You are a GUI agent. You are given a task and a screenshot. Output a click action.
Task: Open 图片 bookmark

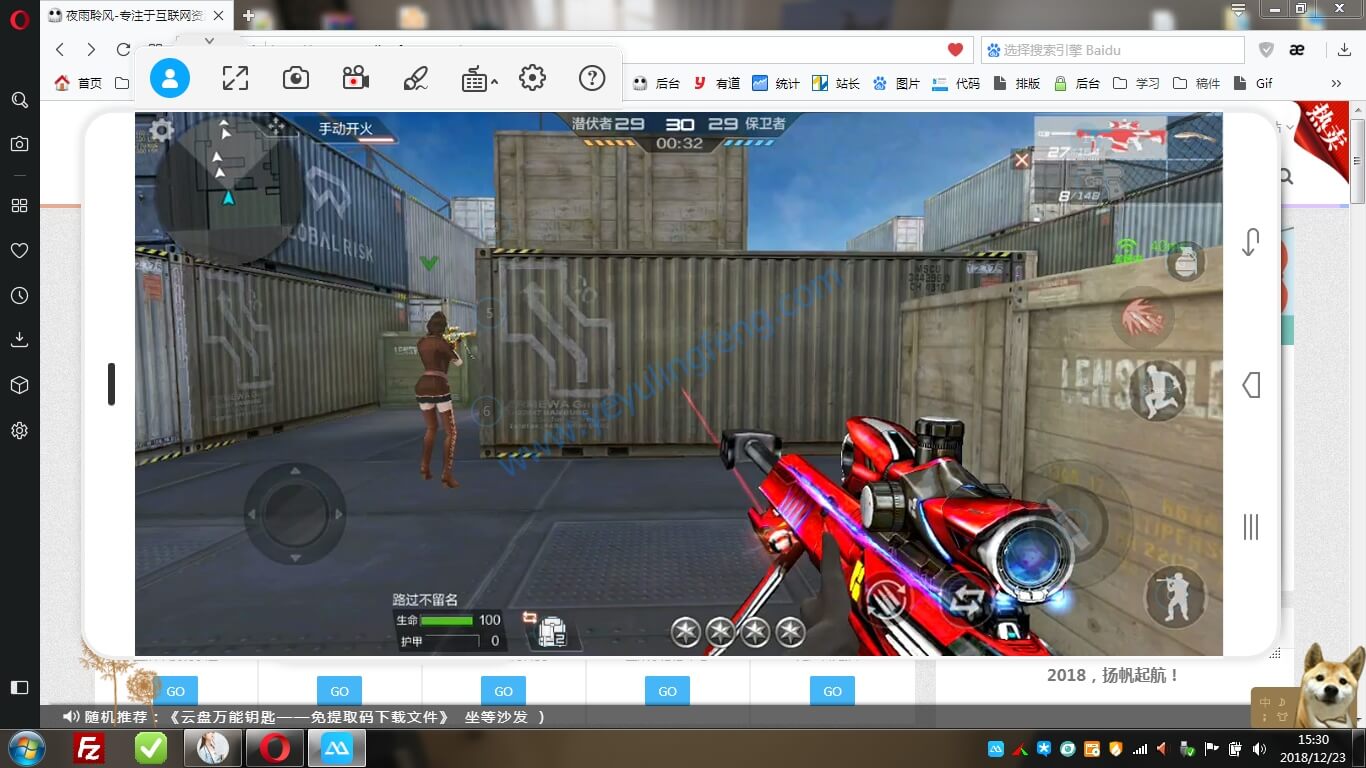[896, 84]
